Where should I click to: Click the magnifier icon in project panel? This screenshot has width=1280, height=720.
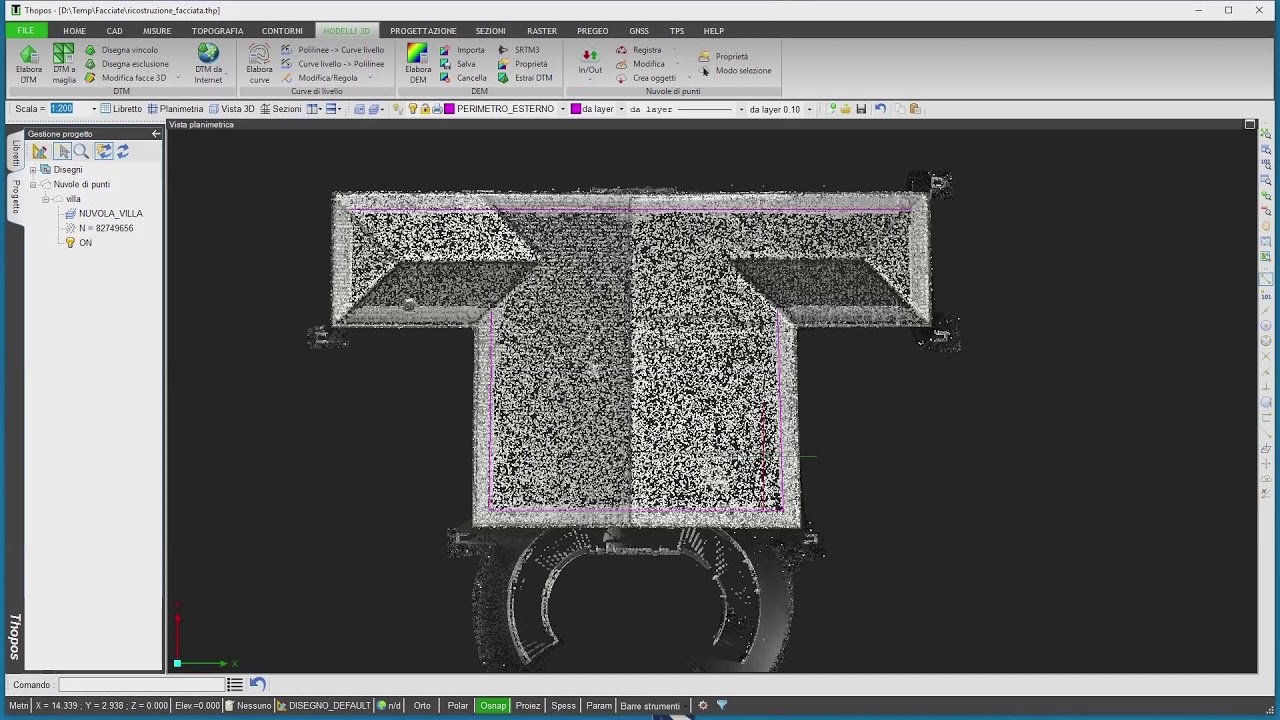[x=82, y=151]
